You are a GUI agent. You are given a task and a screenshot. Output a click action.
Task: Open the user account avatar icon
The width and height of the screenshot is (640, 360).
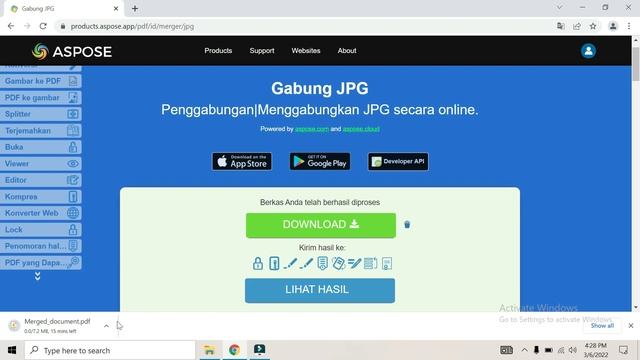click(588, 51)
